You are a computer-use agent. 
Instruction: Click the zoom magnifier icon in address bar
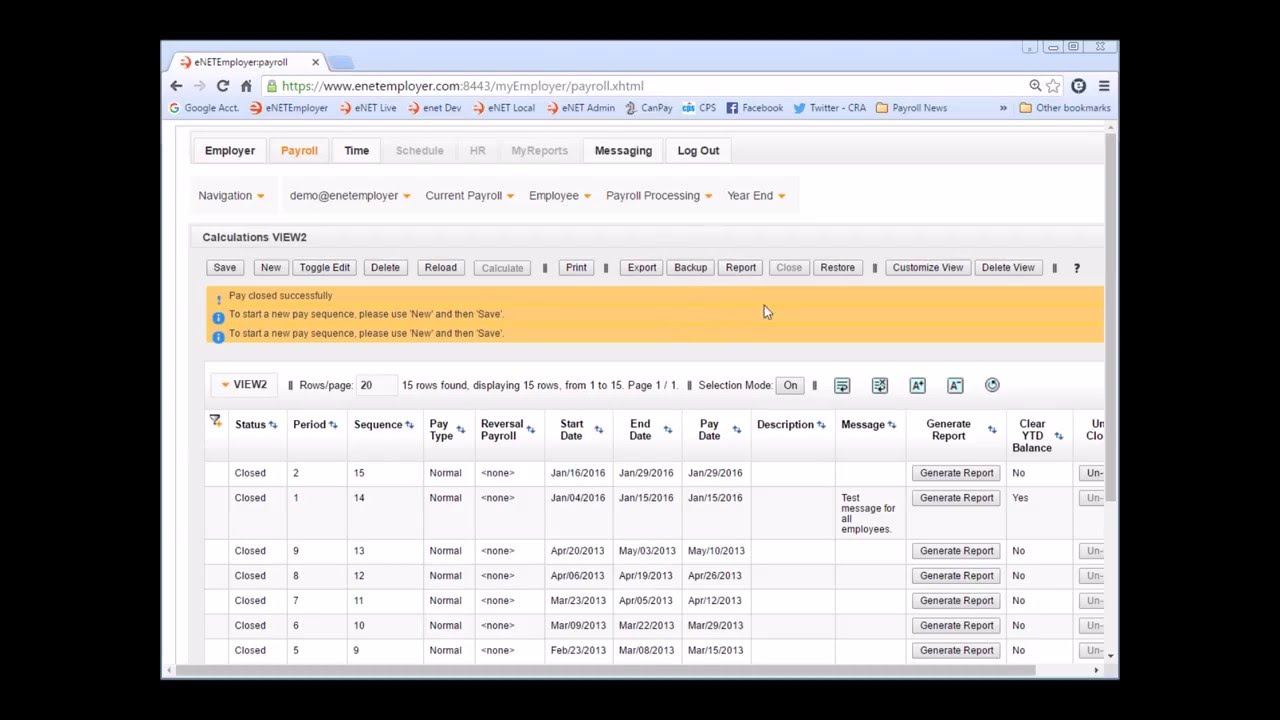pyautogui.click(x=1035, y=86)
